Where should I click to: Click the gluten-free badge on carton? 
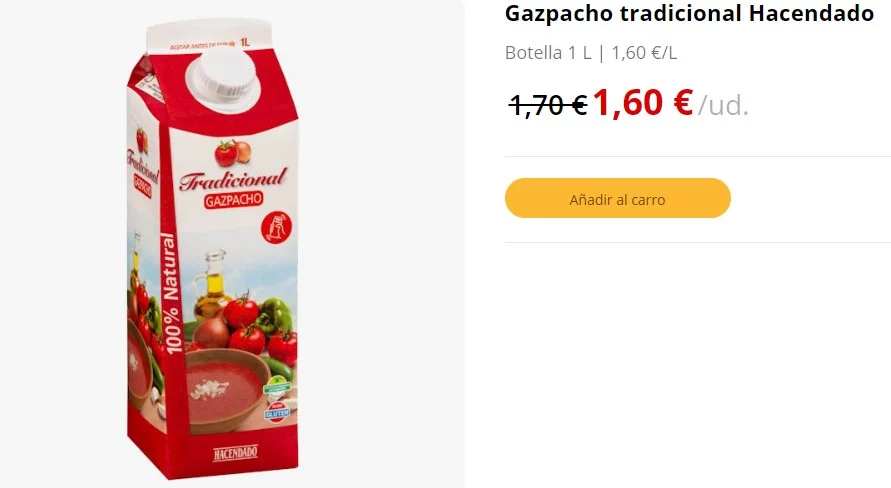[x=277, y=412]
